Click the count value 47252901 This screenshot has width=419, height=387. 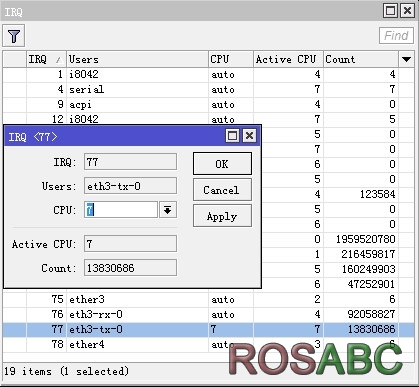point(371,284)
